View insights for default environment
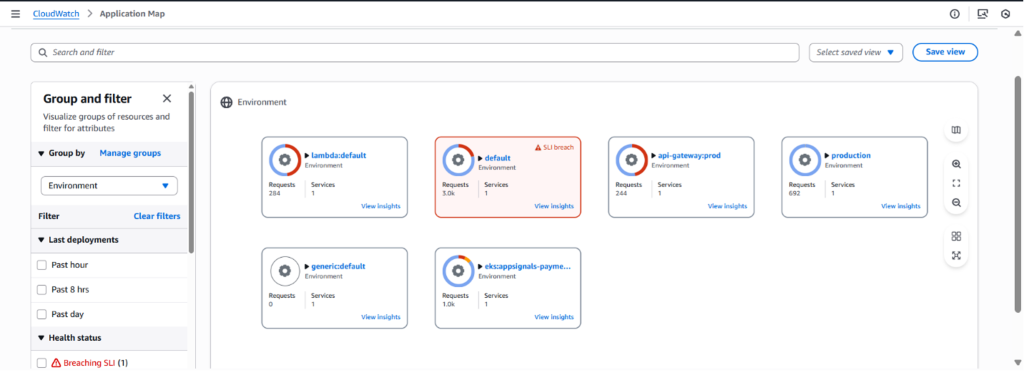Image resolution: width=1024 pixels, height=371 pixels. [x=554, y=206]
